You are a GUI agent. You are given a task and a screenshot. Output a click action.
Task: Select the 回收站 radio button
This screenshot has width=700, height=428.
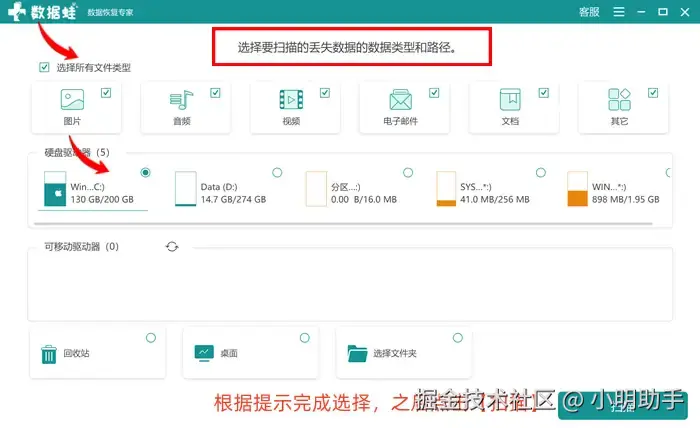[x=151, y=338]
